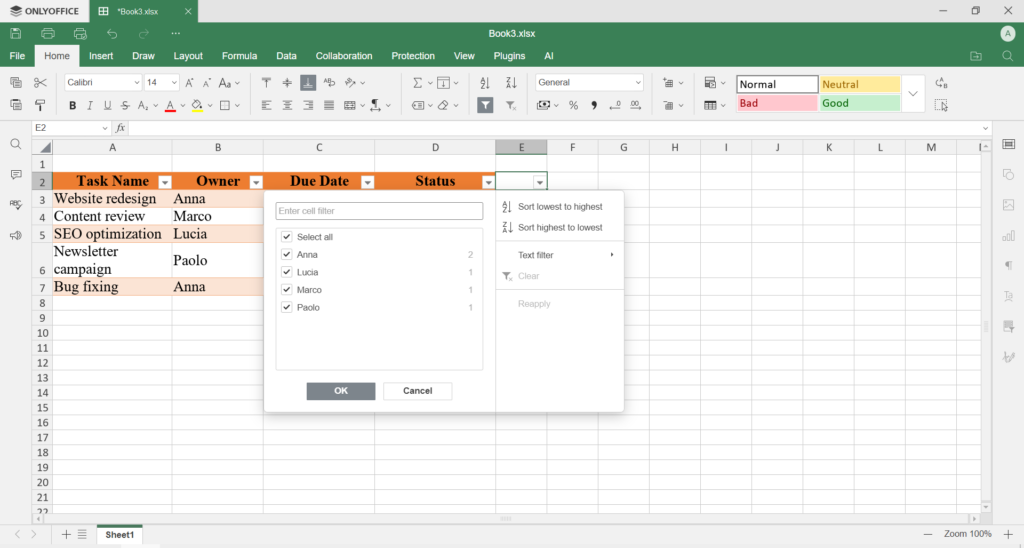The image size is (1024, 548).
Task: Apply underline formatting
Action: coord(108,105)
